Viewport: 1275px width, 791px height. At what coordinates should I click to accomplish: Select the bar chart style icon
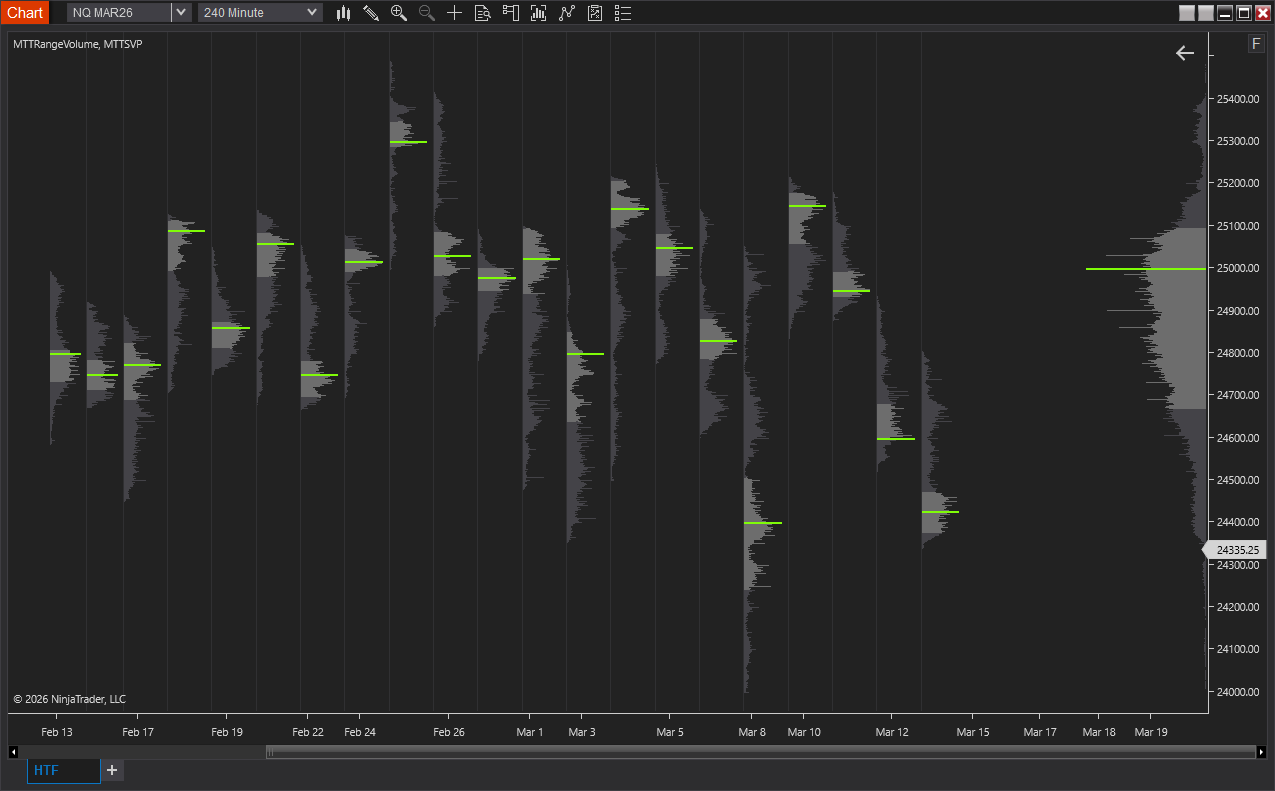(343, 13)
